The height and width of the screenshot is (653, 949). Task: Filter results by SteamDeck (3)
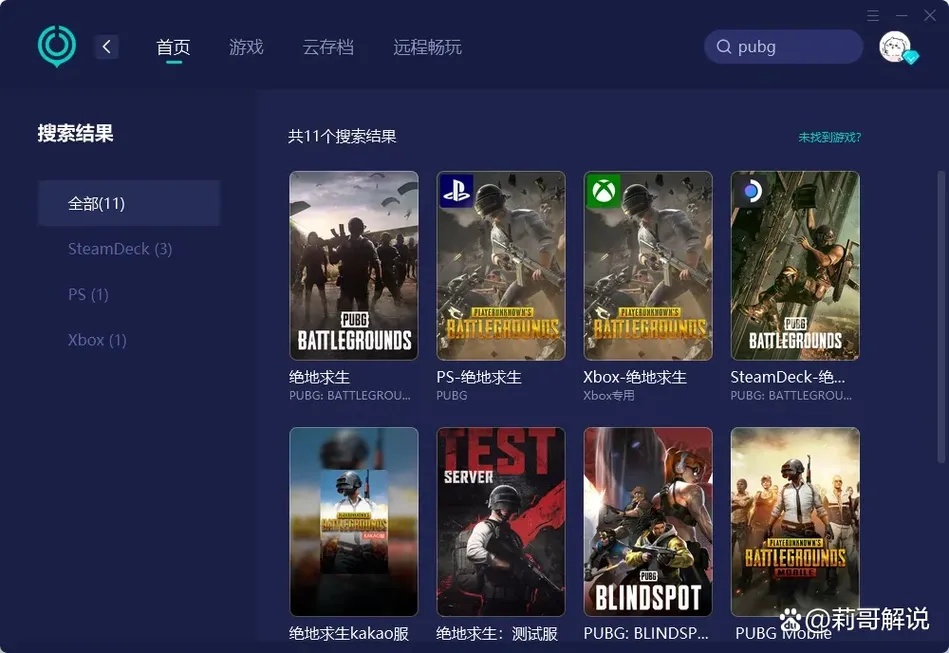click(x=120, y=249)
